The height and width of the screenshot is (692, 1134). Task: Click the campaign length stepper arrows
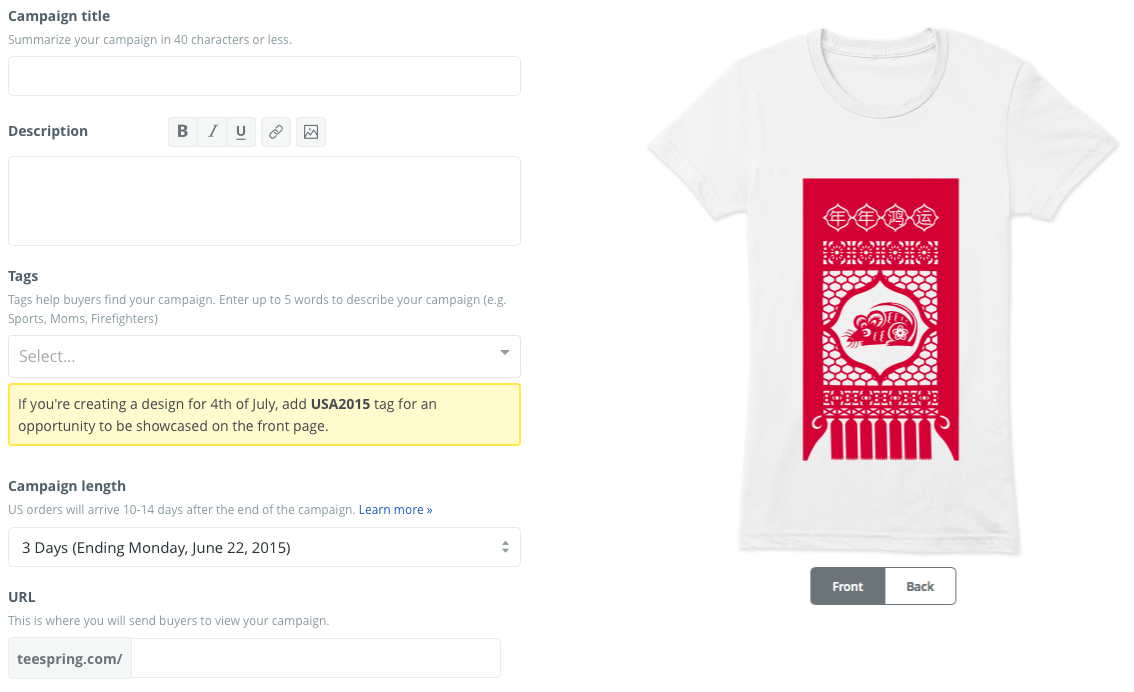505,547
